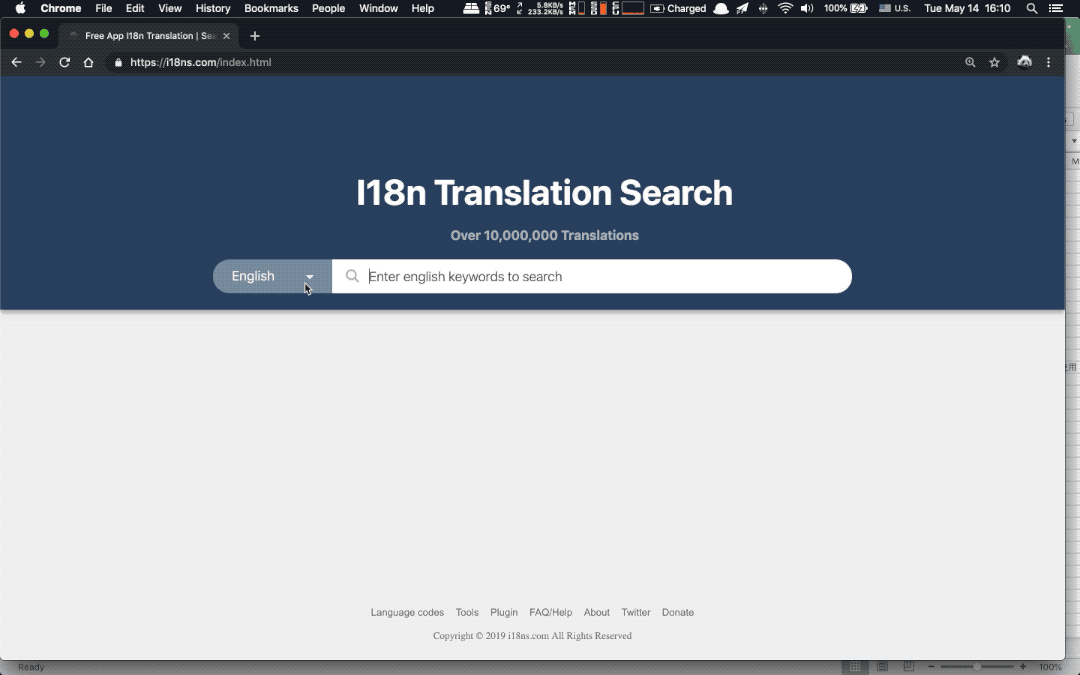
Task: Open the Twitter footer link
Action: pyautogui.click(x=636, y=612)
